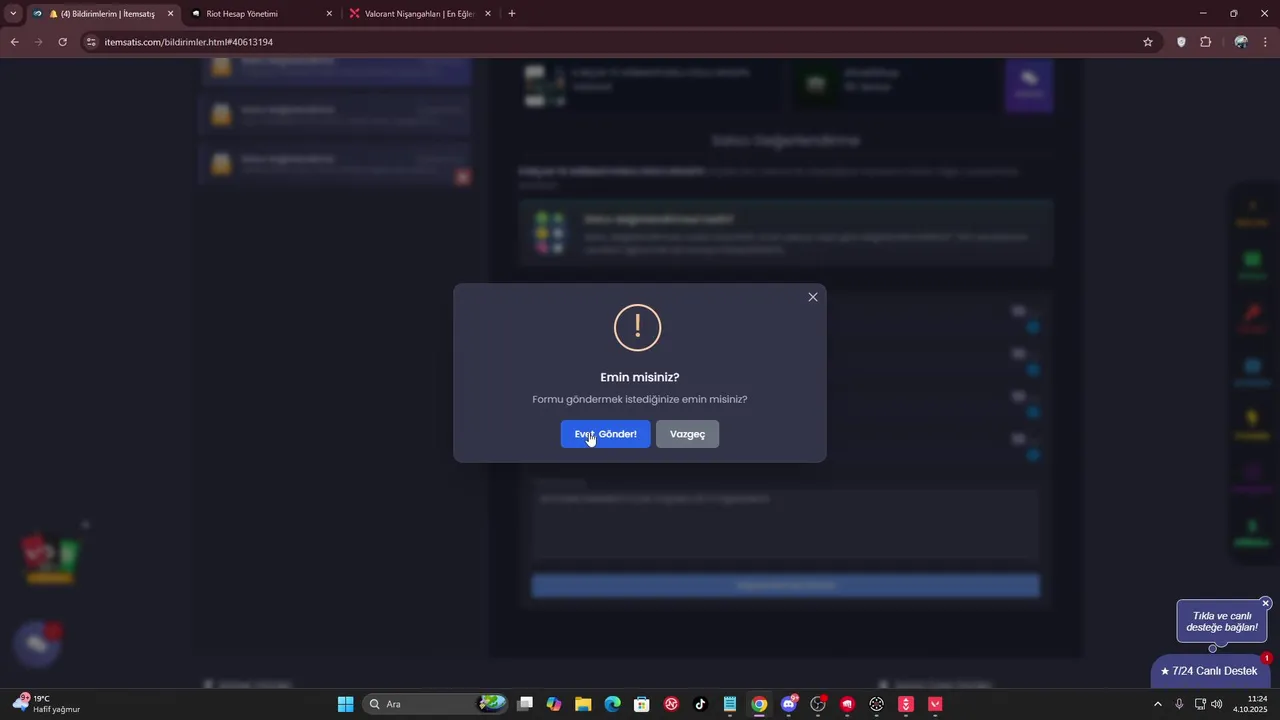Open the Chrome three-dot menu
1280x720 pixels.
coord(1265,42)
